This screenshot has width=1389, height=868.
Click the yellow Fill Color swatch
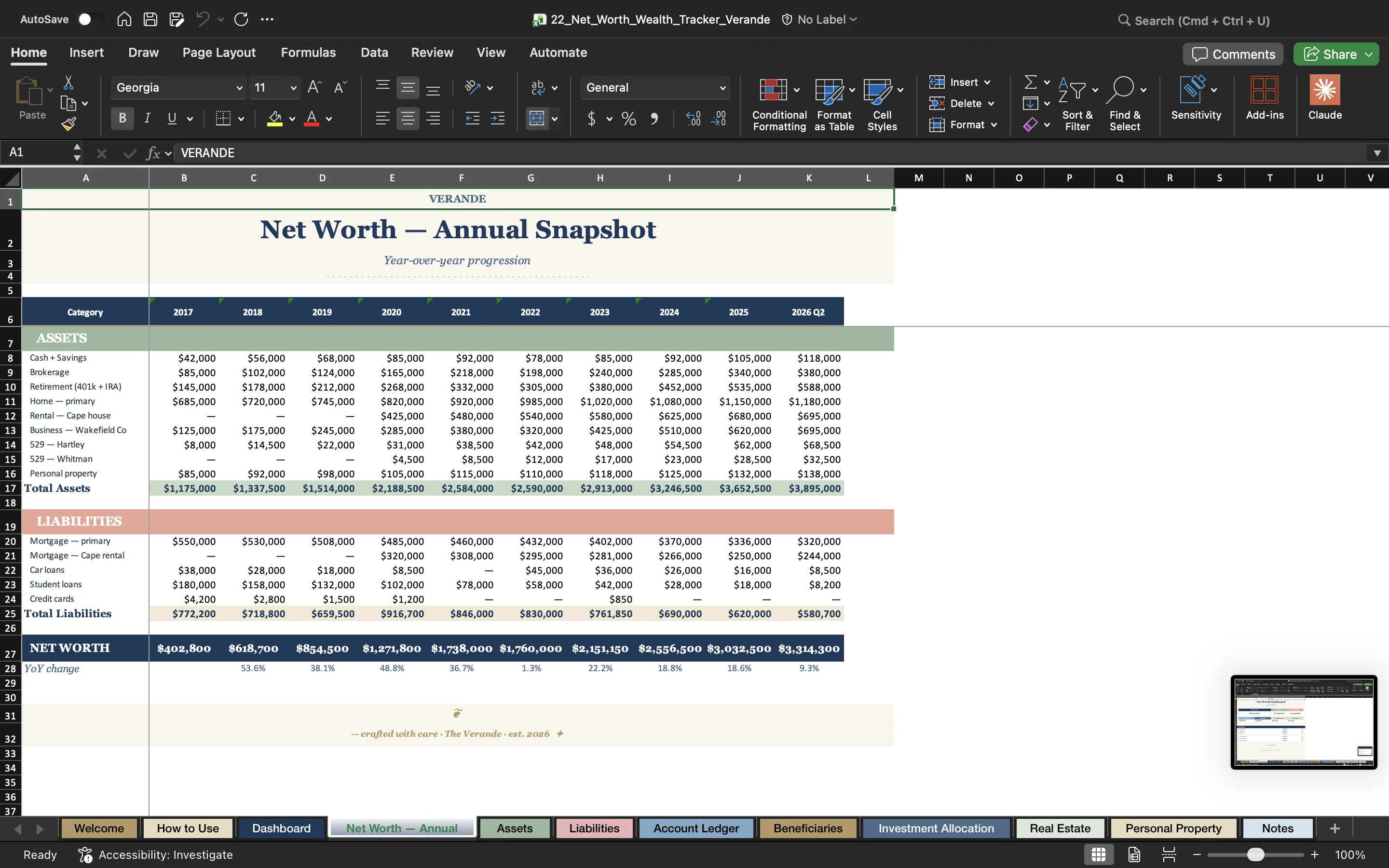[x=275, y=119]
